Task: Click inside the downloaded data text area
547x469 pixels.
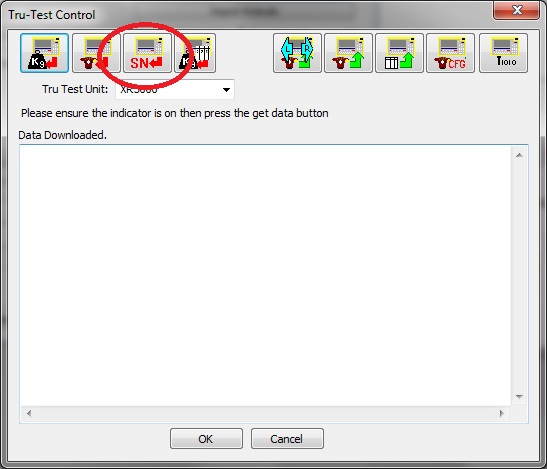Action: tap(266, 276)
